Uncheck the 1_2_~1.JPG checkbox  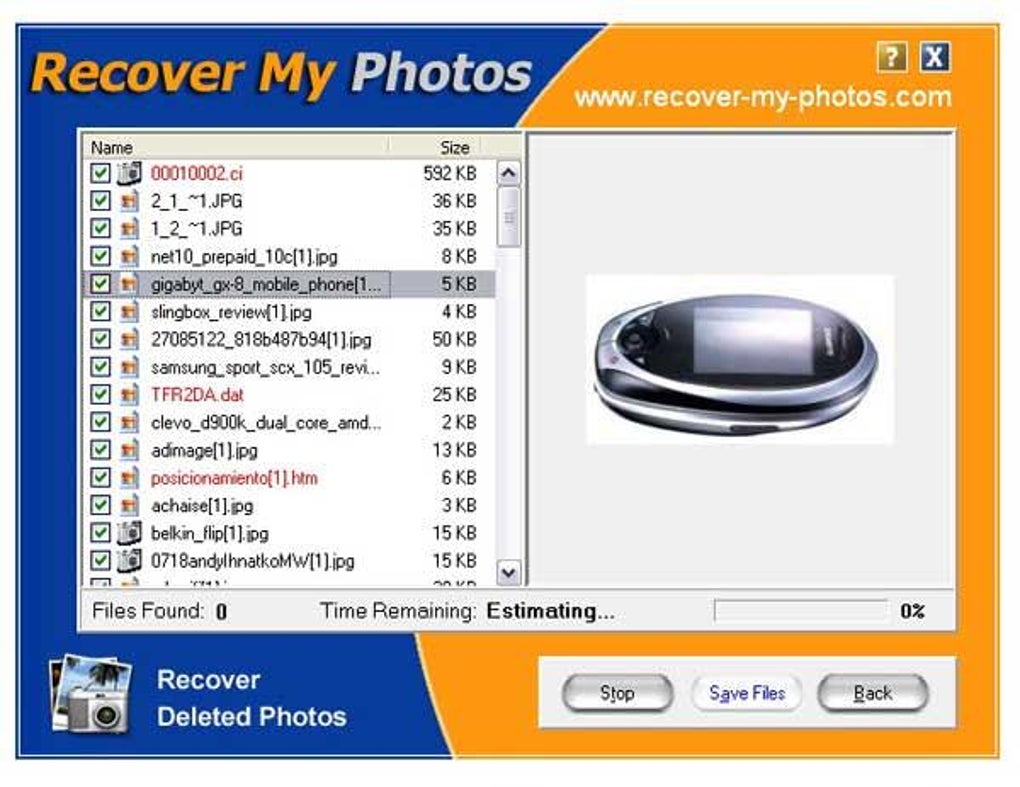click(x=100, y=228)
